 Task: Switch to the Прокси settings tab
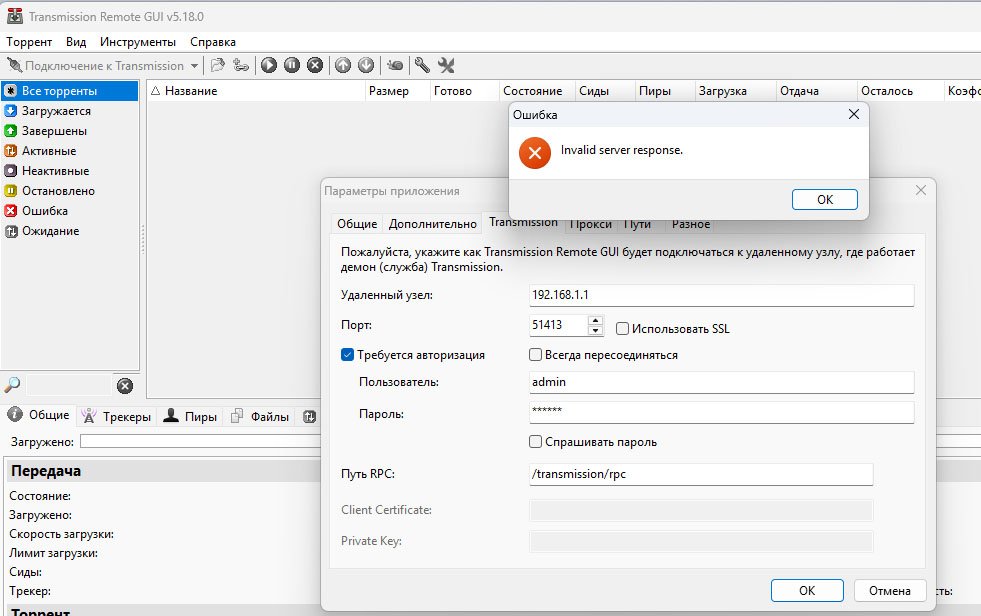click(x=589, y=224)
